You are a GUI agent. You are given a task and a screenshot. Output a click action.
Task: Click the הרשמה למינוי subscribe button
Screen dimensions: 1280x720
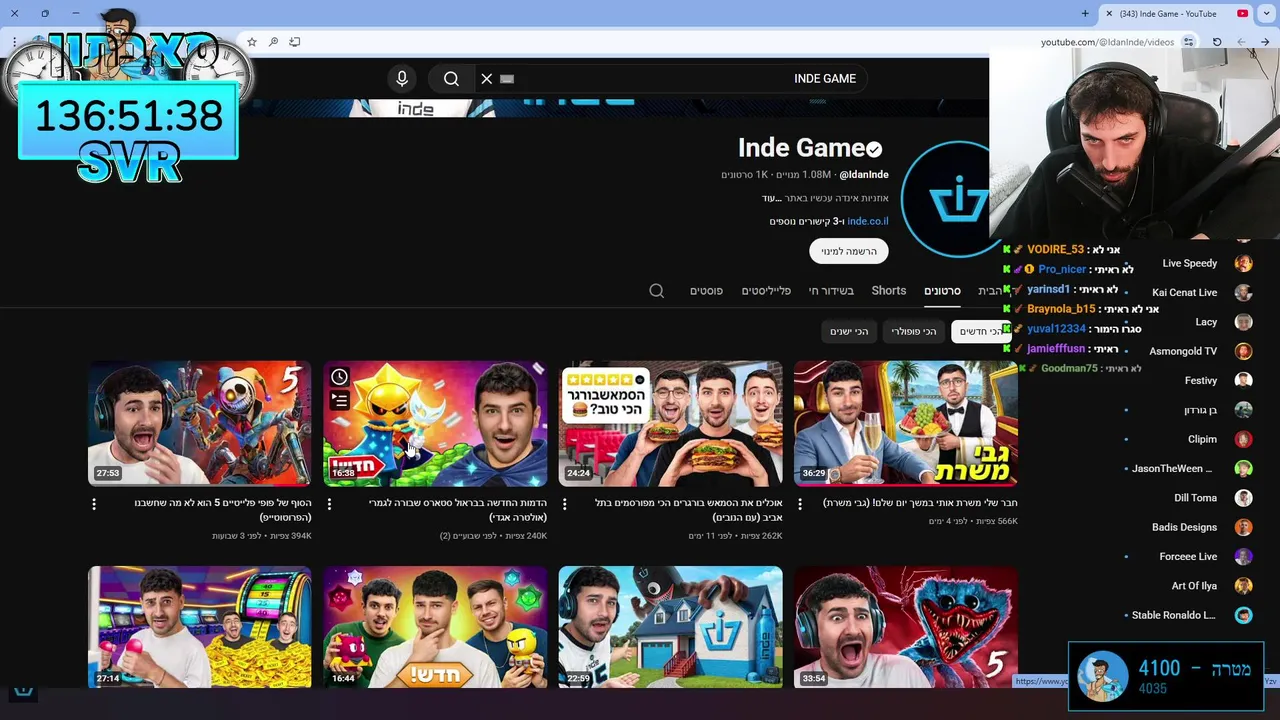(x=849, y=251)
